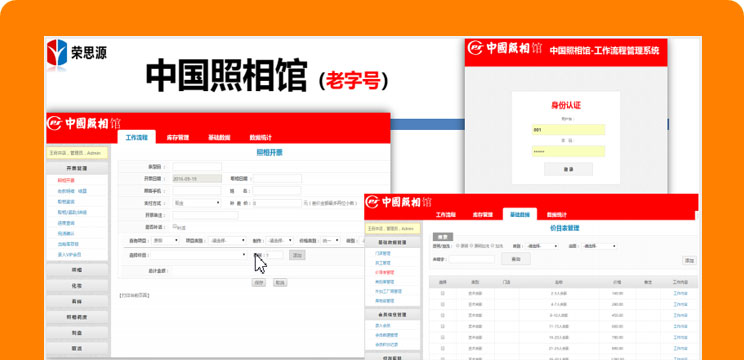Click the 查询 query button
Screen dimensions: 744x360
click(x=516, y=259)
